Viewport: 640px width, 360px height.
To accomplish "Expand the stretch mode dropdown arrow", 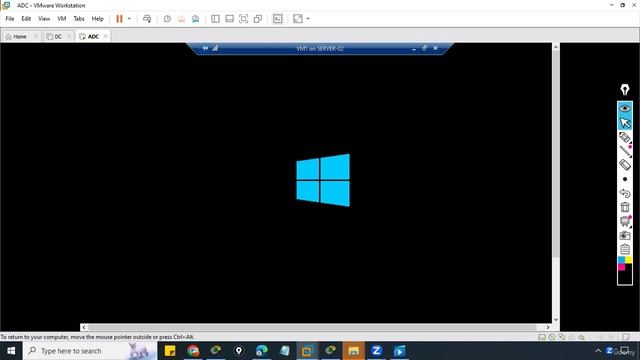I will [308, 19].
